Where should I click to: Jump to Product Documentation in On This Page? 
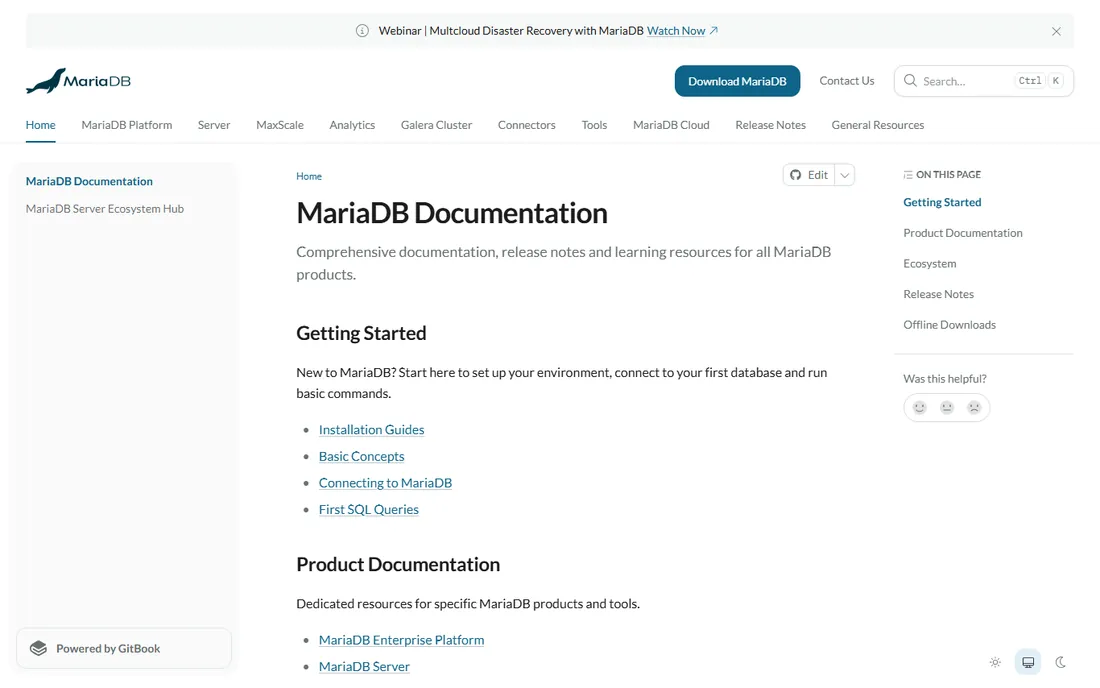coord(962,233)
